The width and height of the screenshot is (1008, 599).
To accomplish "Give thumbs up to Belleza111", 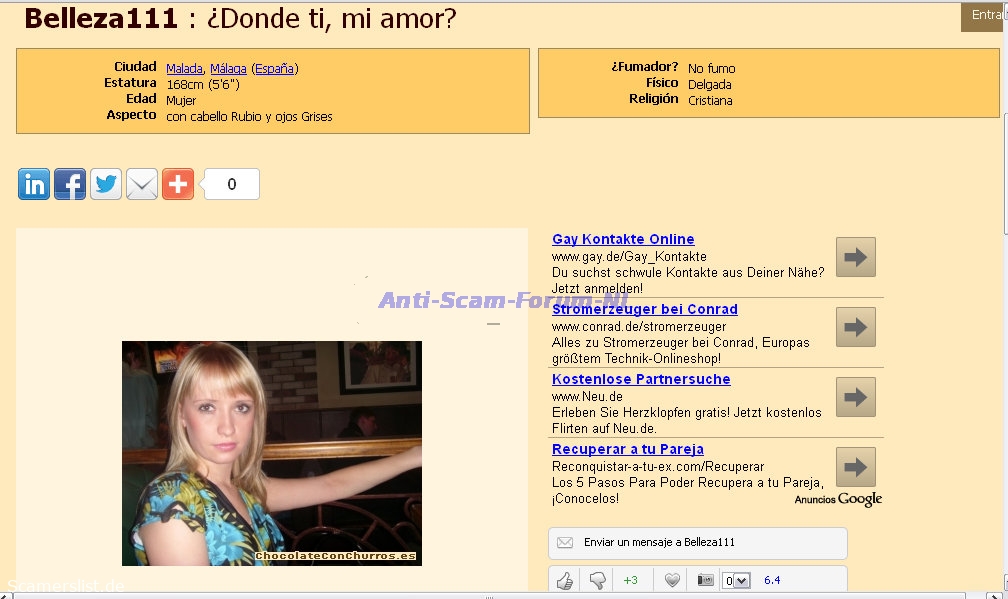I will pyautogui.click(x=565, y=580).
